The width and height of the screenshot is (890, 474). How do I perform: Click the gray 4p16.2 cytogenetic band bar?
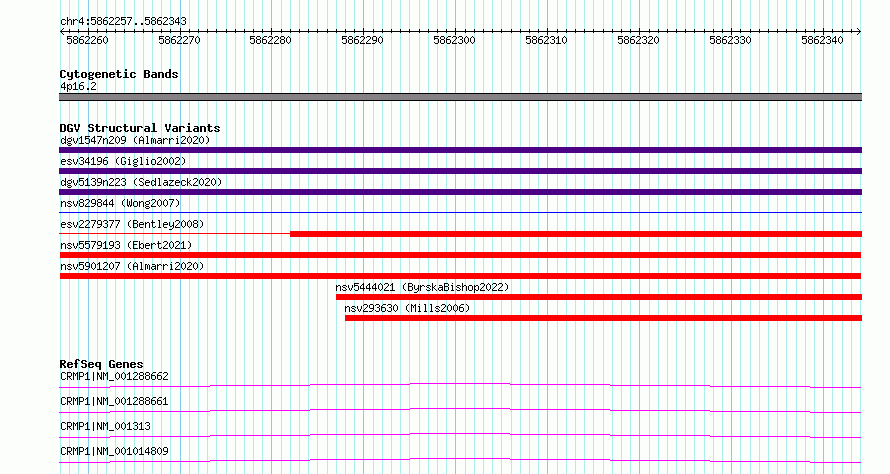tap(460, 97)
